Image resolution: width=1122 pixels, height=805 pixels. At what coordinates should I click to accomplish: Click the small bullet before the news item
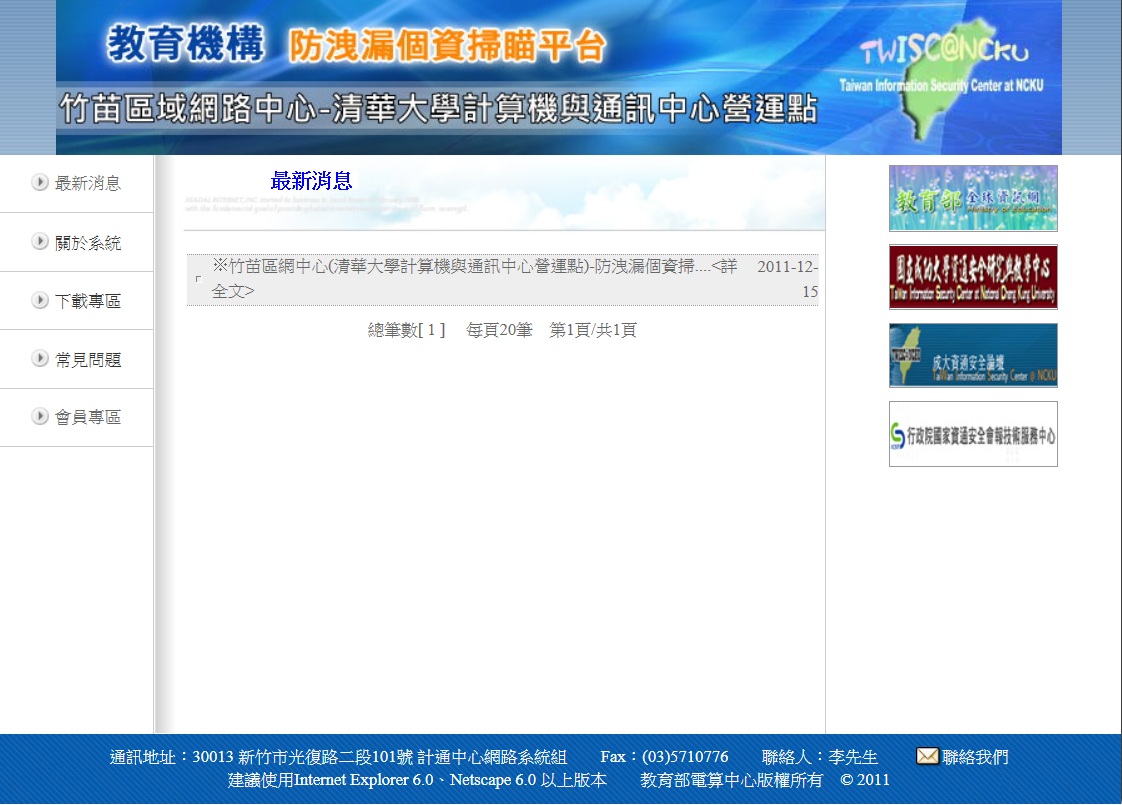coord(198,279)
